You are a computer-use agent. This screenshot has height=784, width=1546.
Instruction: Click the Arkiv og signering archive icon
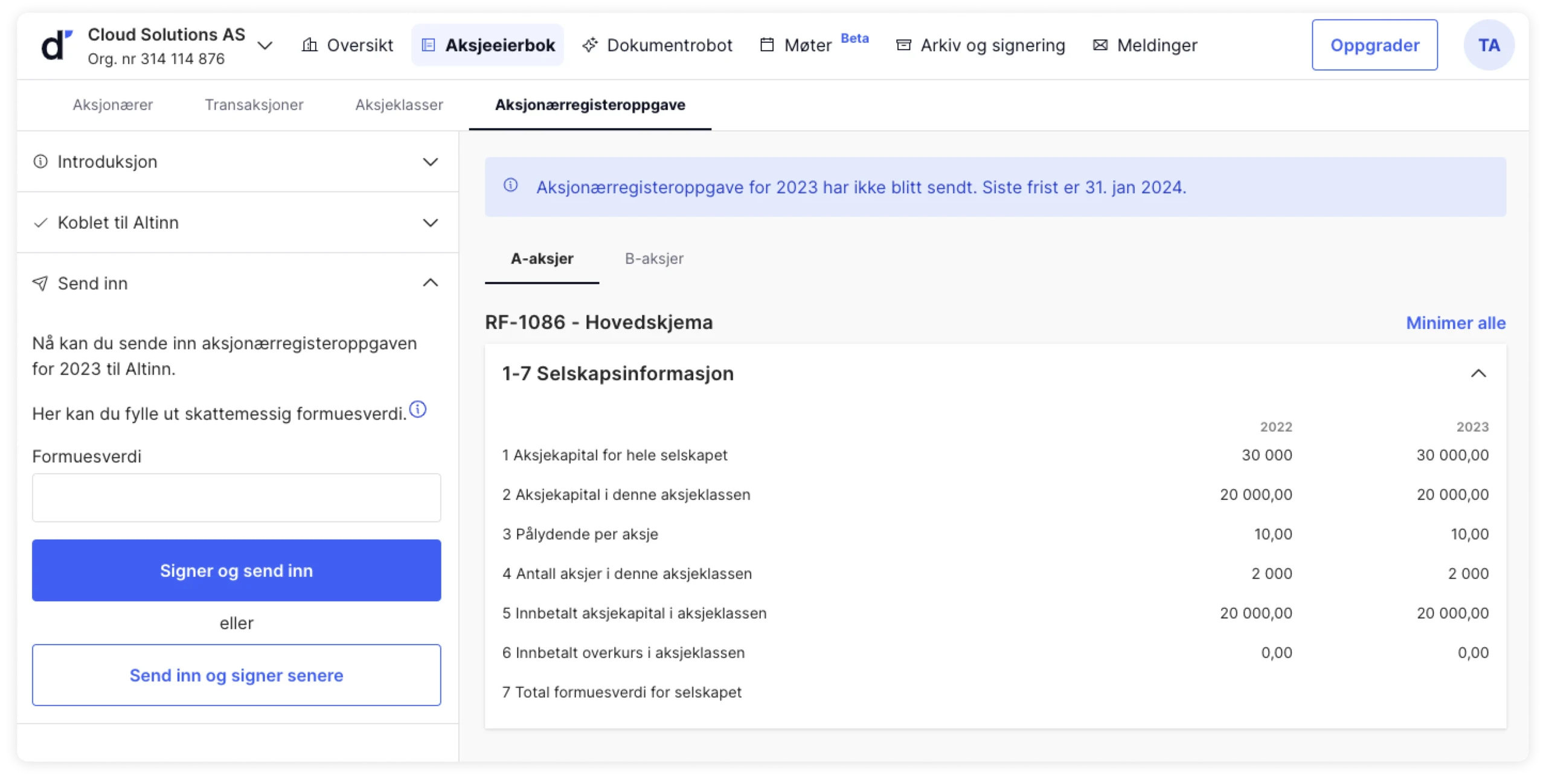click(x=903, y=45)
